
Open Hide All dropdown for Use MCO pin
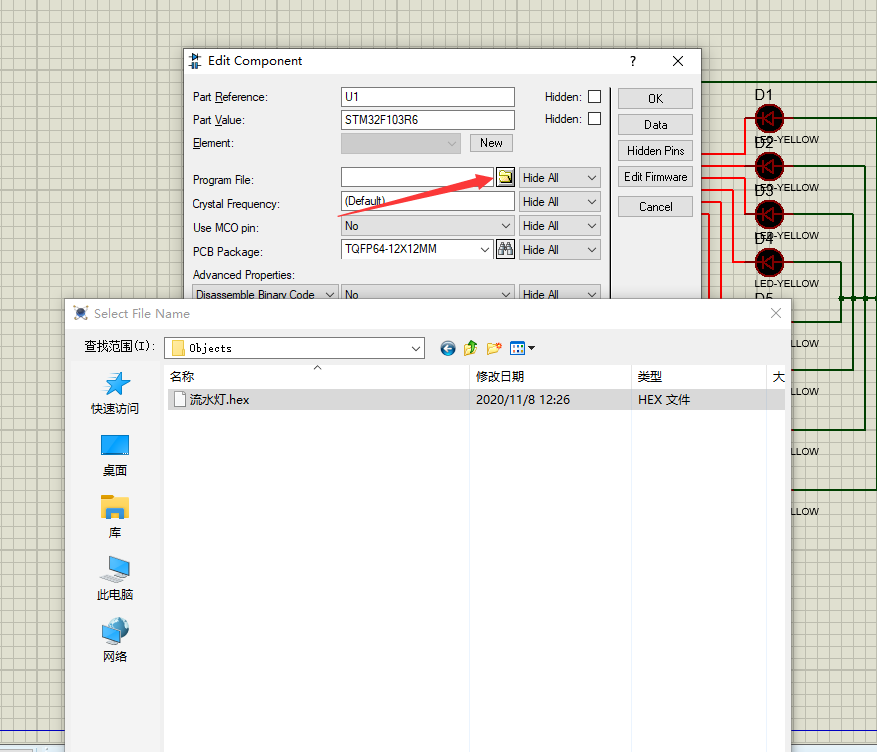(x=559, y=226)
